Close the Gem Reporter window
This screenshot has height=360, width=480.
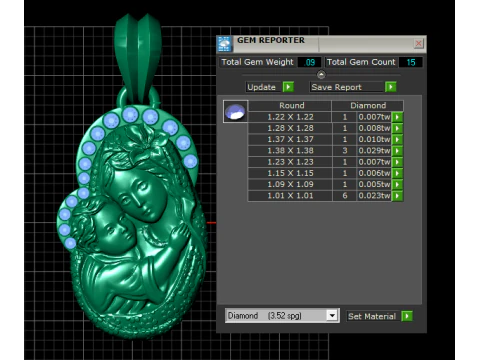pyautogui.click(x=418, y=43)
